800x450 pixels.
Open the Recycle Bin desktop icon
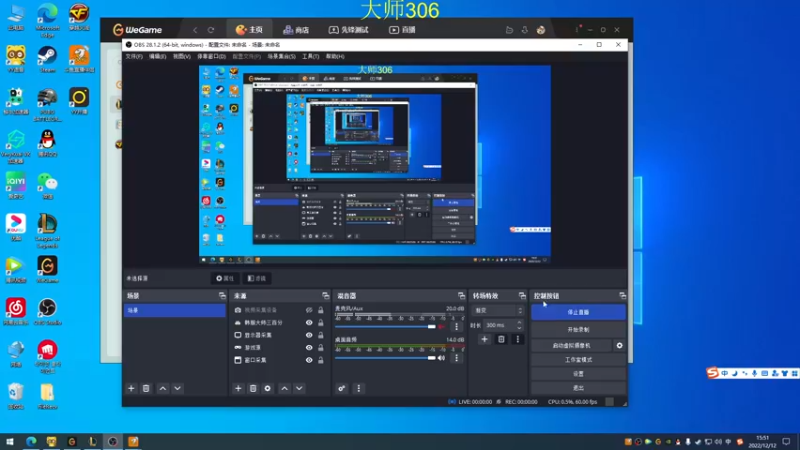pyautogui.click(x=16, y=396)
